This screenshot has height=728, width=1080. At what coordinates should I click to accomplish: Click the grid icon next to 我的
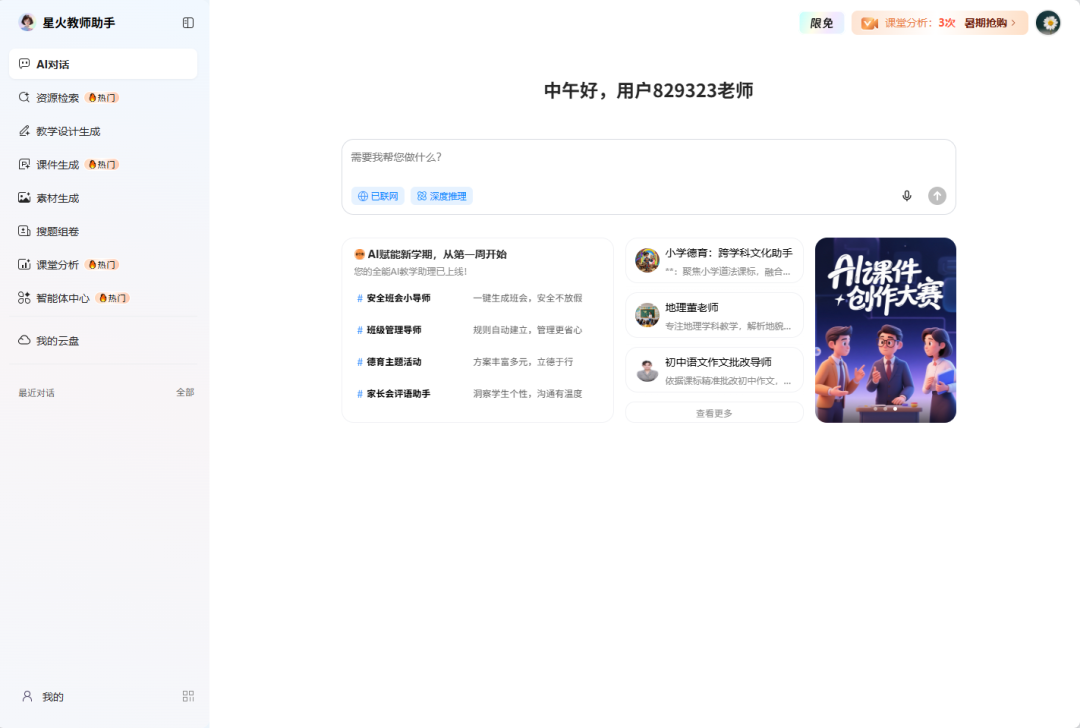(187, 696)
